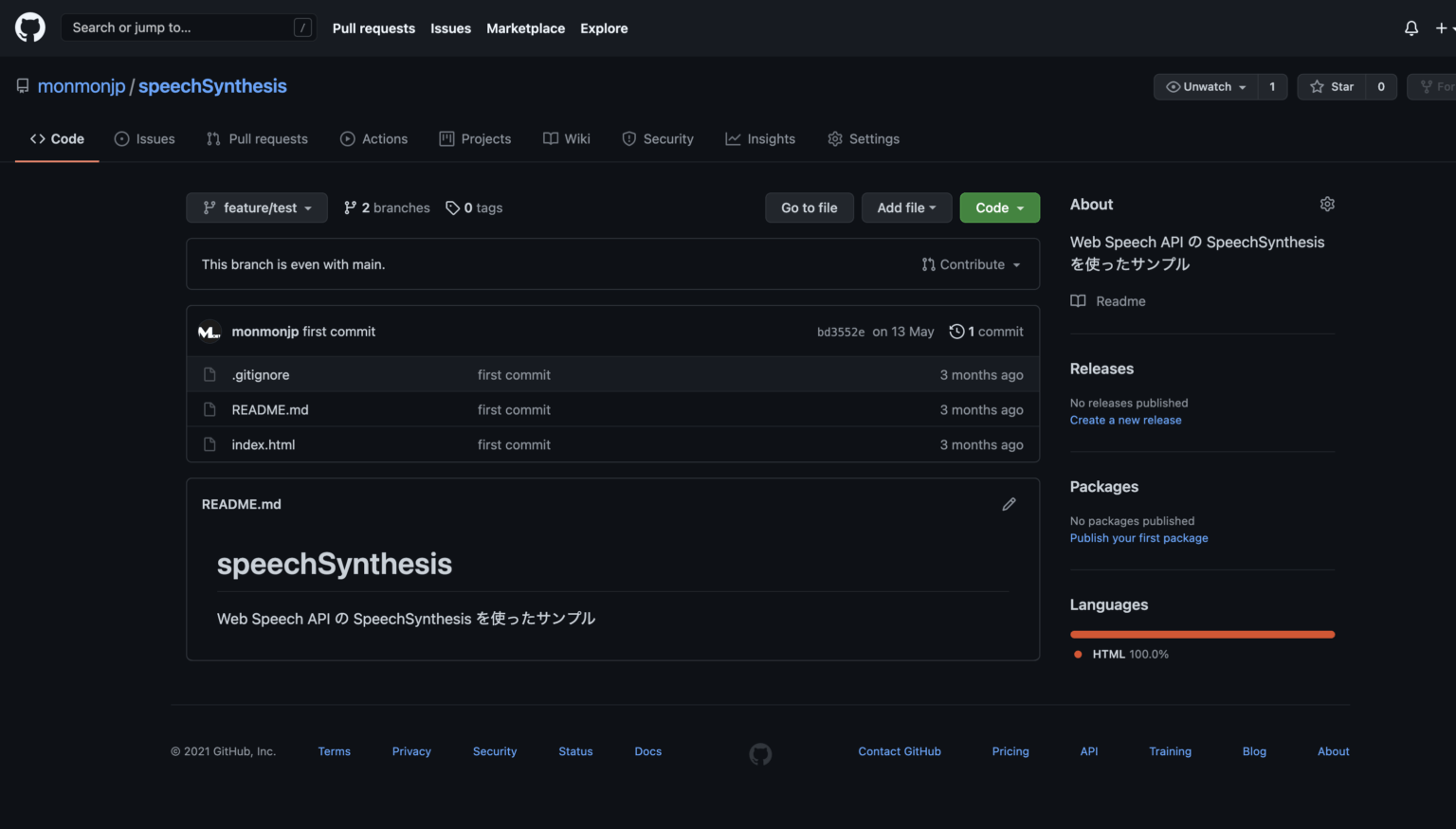Click the star icon on Star button
This screenshot has width=1456, height=829.
pyautogui.click(x=1317, y=86)
